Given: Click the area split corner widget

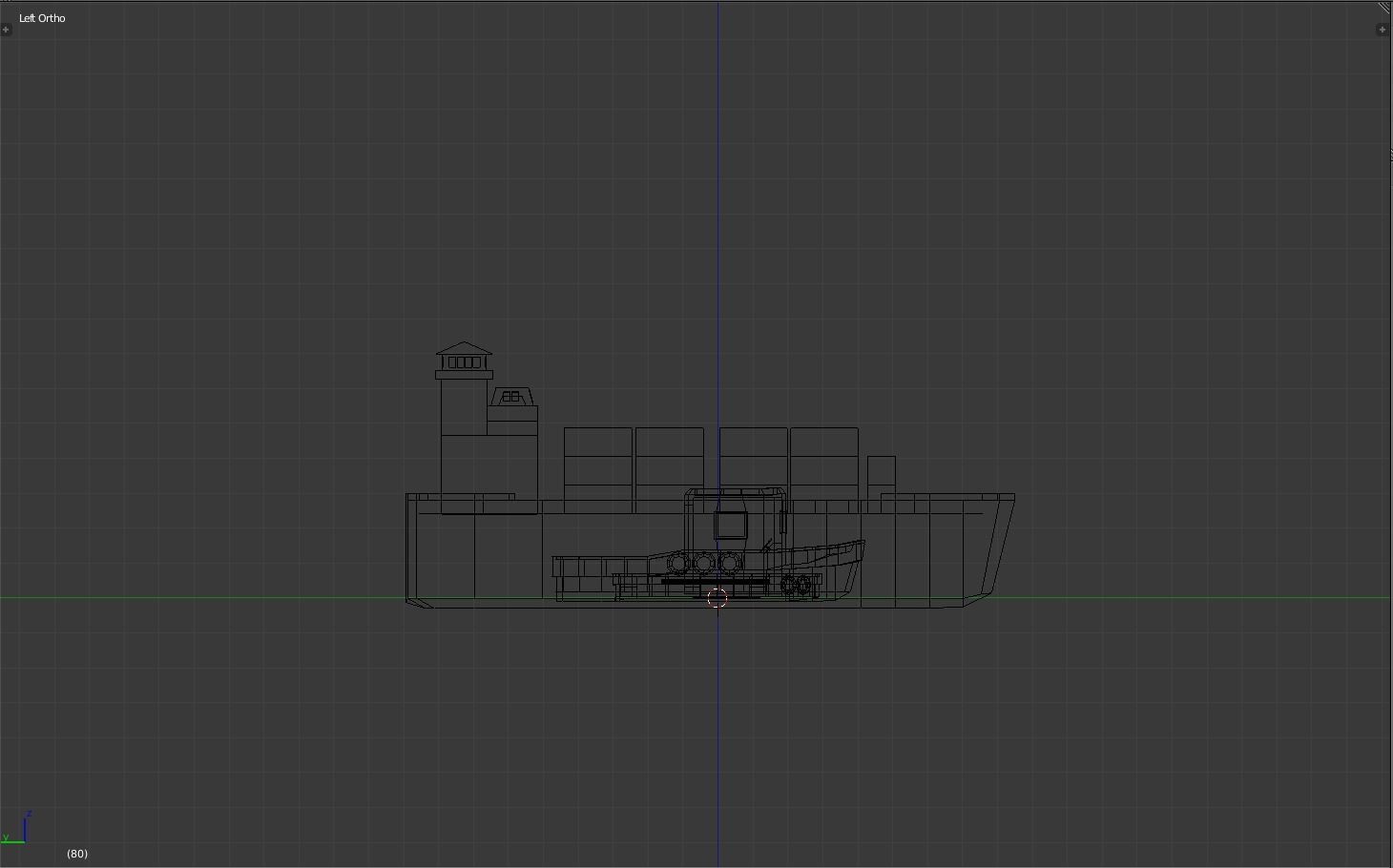Looking at the screenshot, I should (1385, 8).
